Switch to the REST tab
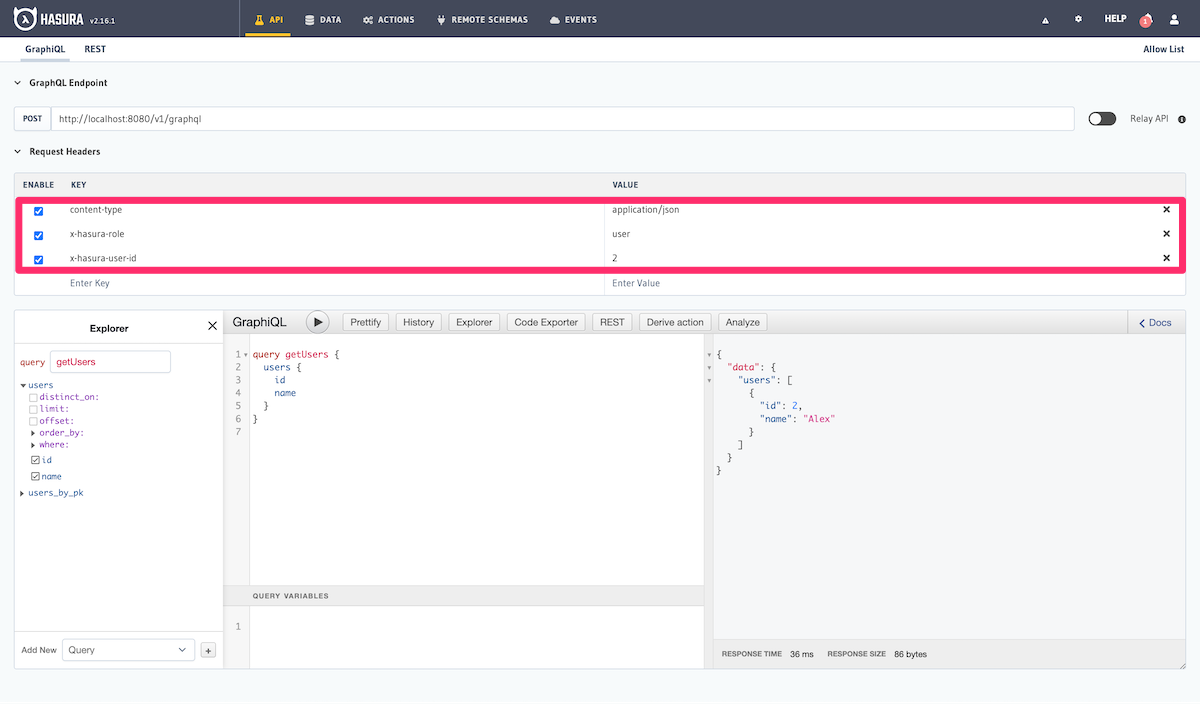The height and width of the screenshot is (704, 1200). click(x=95, y=48)
